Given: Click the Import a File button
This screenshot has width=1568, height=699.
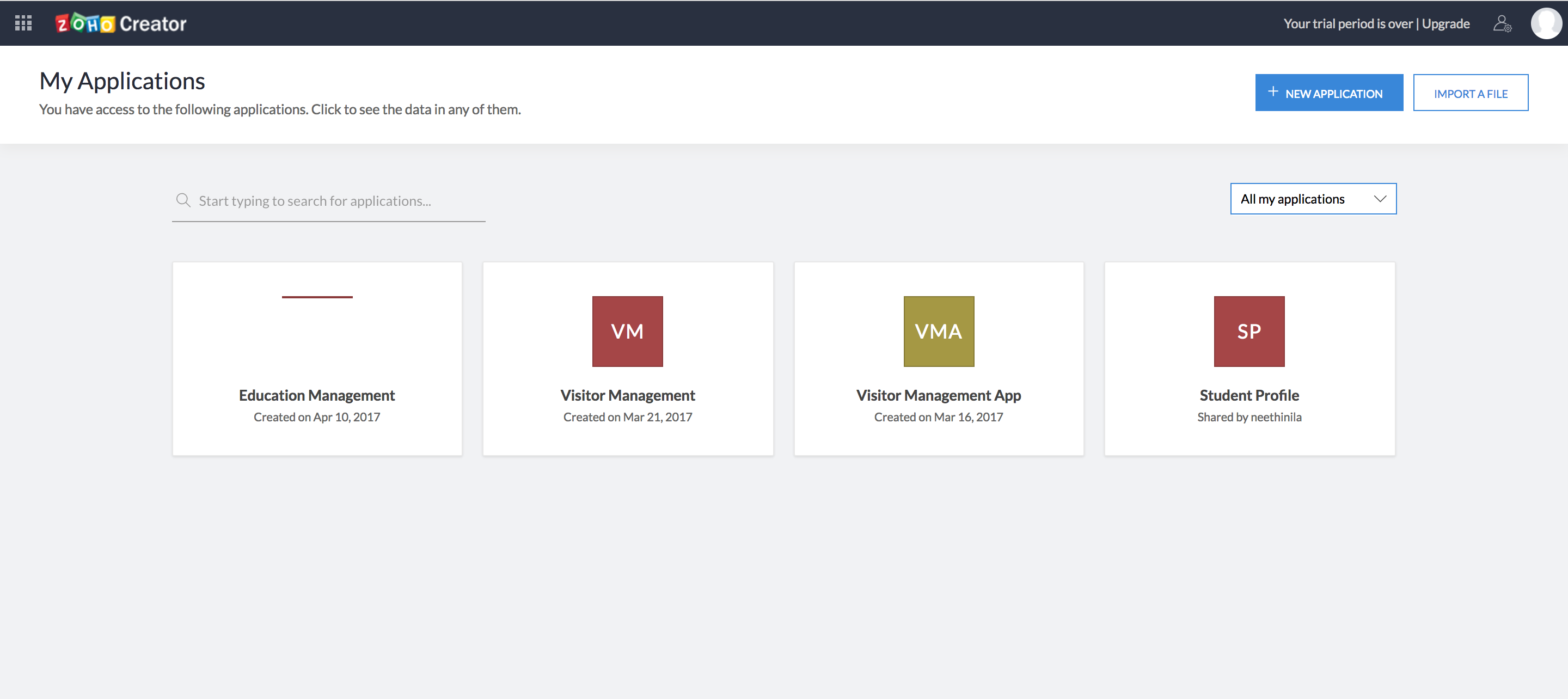Looking at the screenshot, I should (x=1470, y=93).
